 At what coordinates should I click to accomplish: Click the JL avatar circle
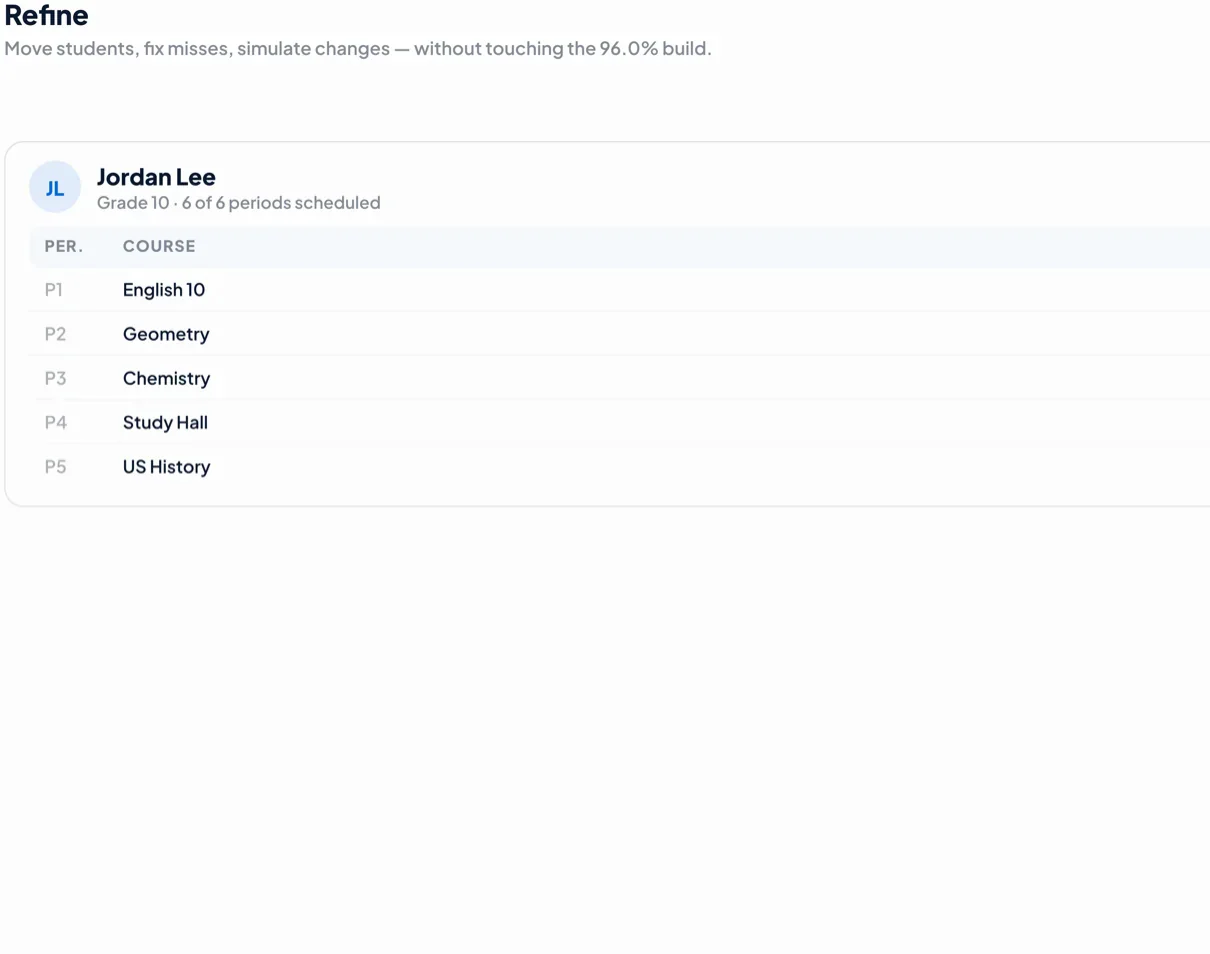(x=55, y=187)
